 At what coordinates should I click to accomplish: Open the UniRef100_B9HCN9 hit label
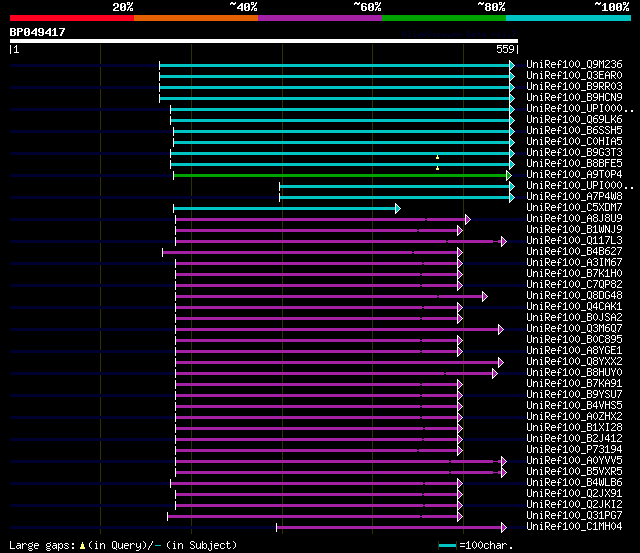click(574, 98)
